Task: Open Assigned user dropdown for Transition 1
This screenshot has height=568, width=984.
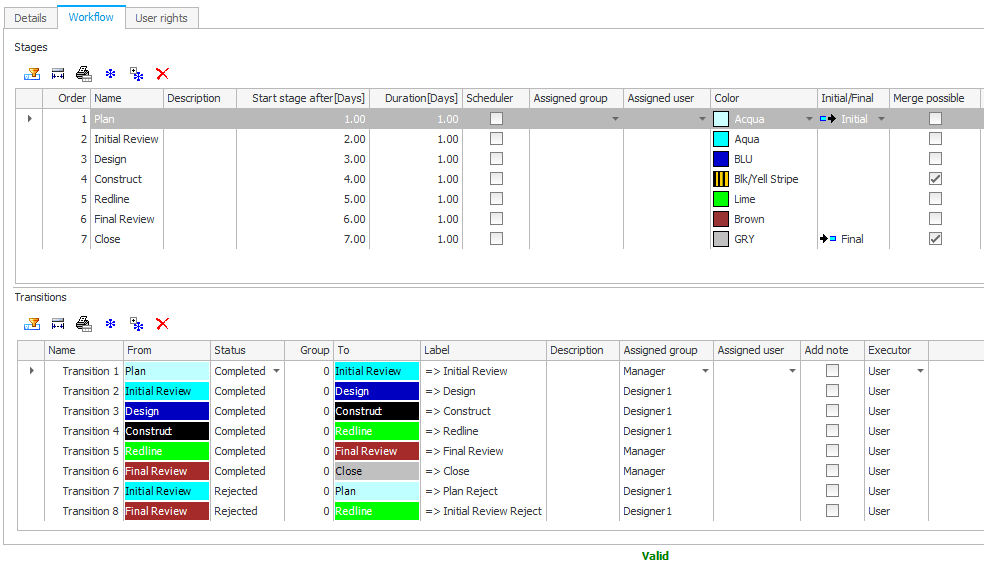Action: pos(792,371)
